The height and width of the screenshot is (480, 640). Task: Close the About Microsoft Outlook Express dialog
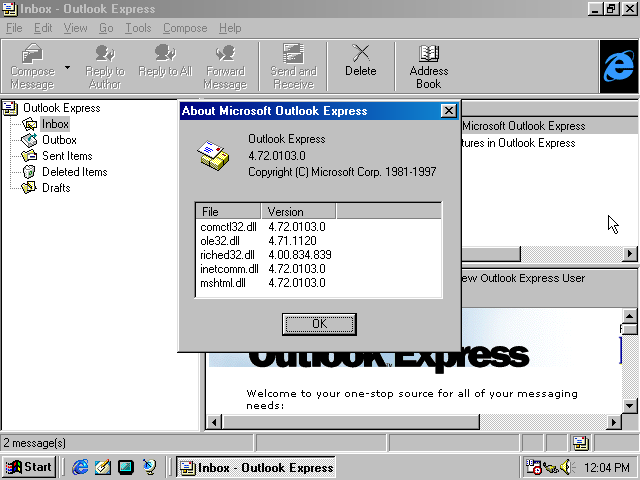click(x=449, y=111)
